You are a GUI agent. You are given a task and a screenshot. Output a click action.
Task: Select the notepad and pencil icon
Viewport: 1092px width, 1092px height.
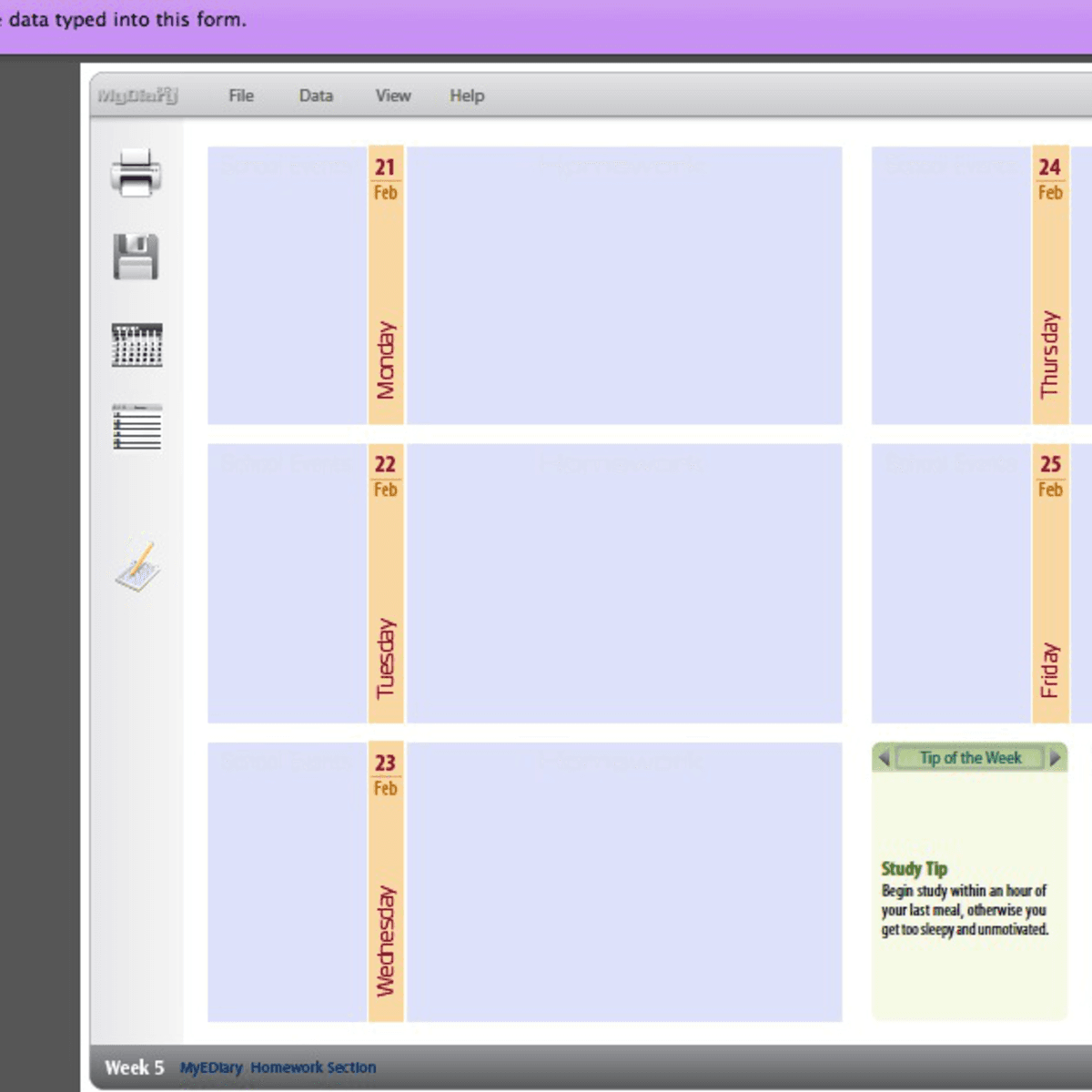click(138, 566)
